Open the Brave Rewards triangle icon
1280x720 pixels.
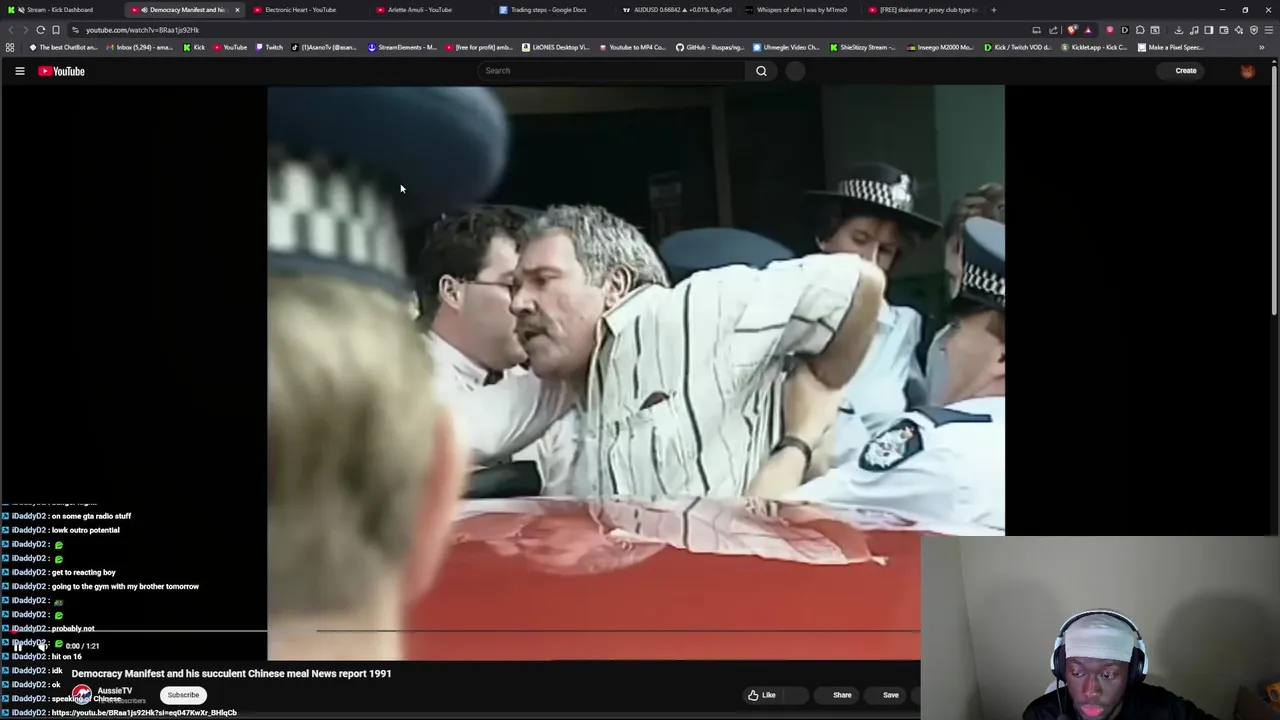pyautogui.click(x=1088, y=30)
